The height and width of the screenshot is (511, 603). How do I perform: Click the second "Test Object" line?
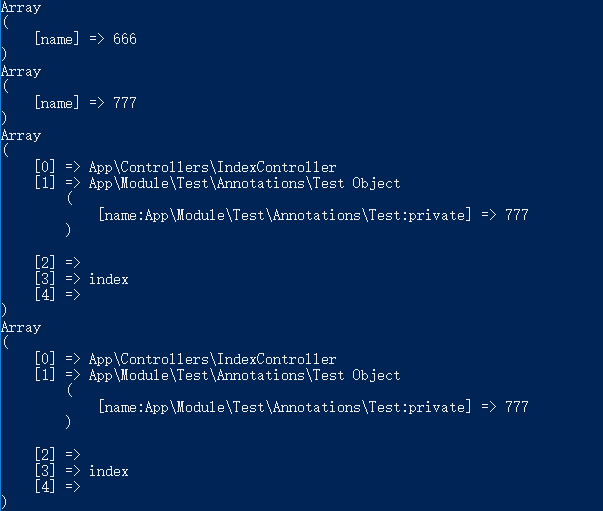tap(244, 375)
